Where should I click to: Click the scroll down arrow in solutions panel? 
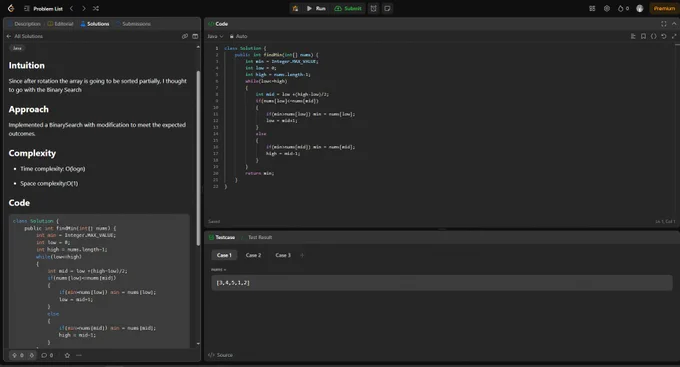pos(198,344)
